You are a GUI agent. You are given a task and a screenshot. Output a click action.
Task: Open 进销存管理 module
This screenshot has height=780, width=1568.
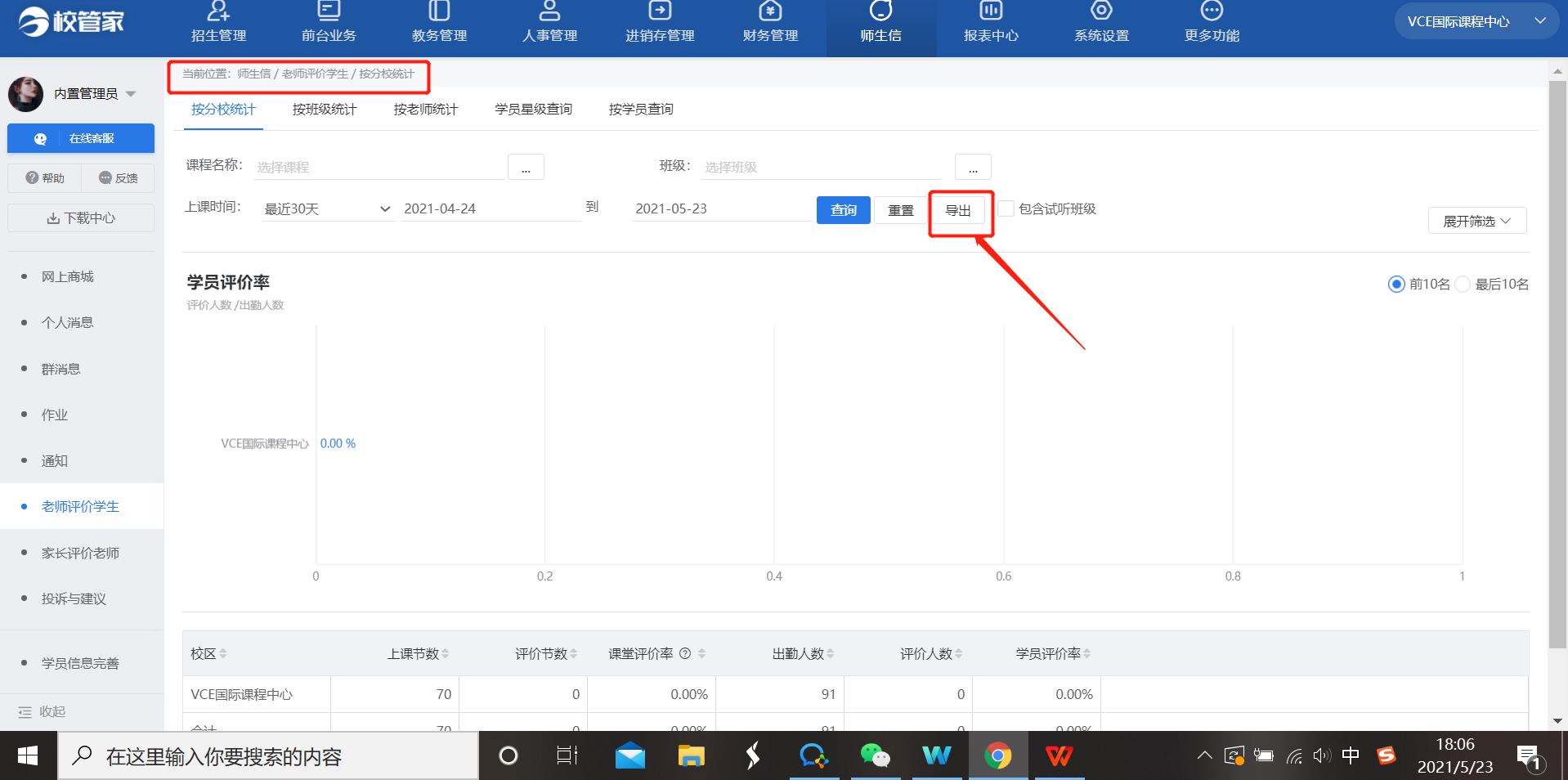pos(660,23)
